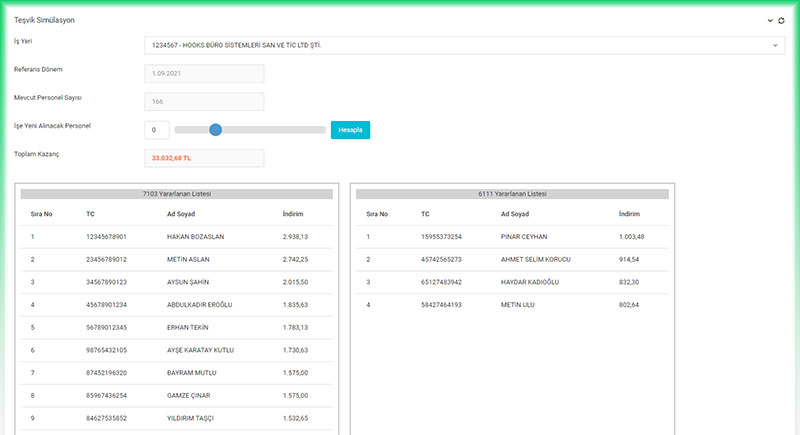The image size is (800, 435).
Task: Click the 7103 Yararlanan Listesi header
Action: point(176,193)
